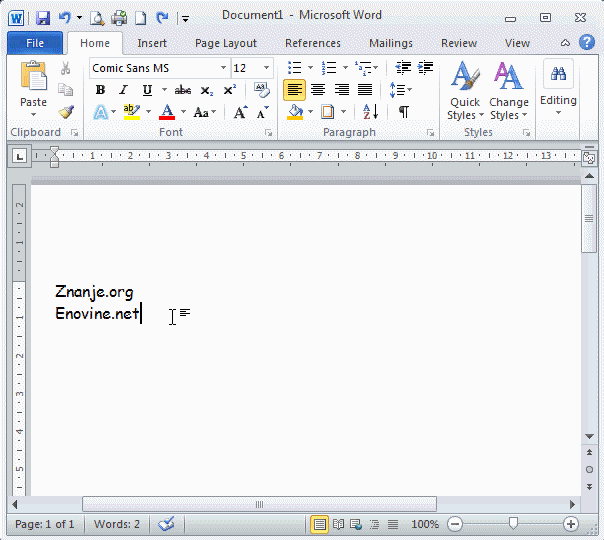Expand the Font dialog launcher

[x=268, y=133]
